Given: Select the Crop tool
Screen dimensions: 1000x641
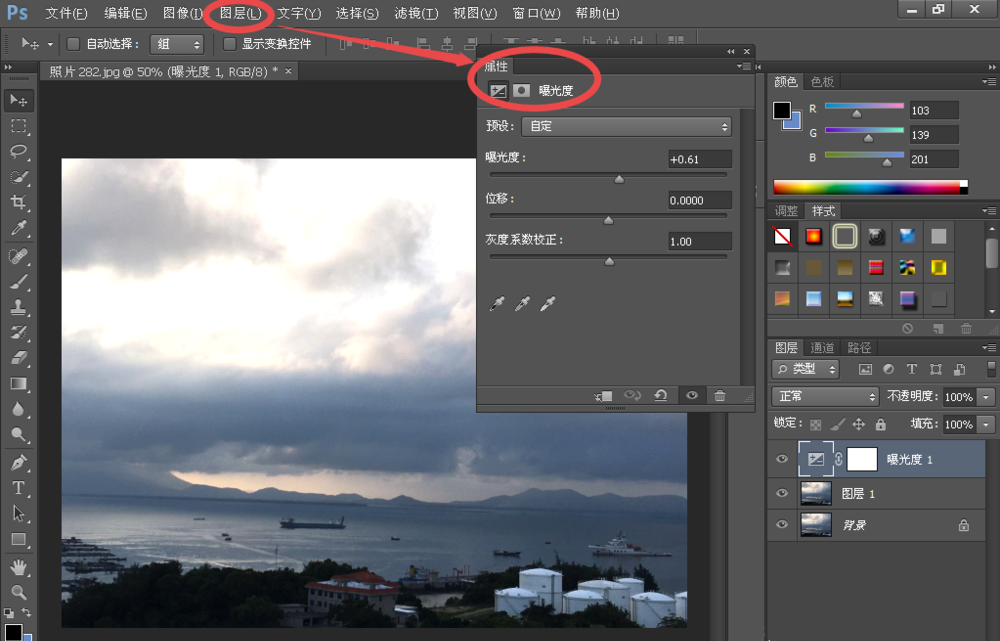Looking at the screenshot, I should (x=18, y=203).
